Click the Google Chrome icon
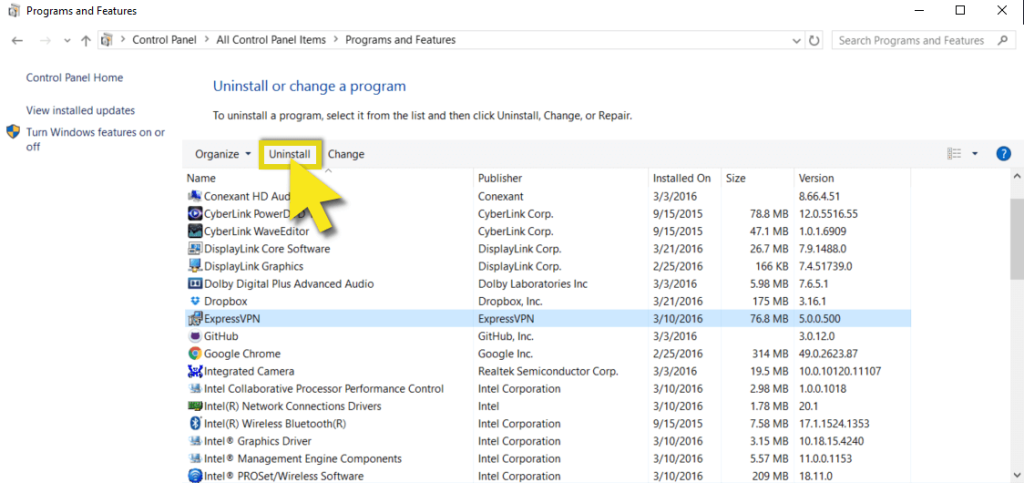This screenshot has height=483, width=1024. tap(194, 354)
